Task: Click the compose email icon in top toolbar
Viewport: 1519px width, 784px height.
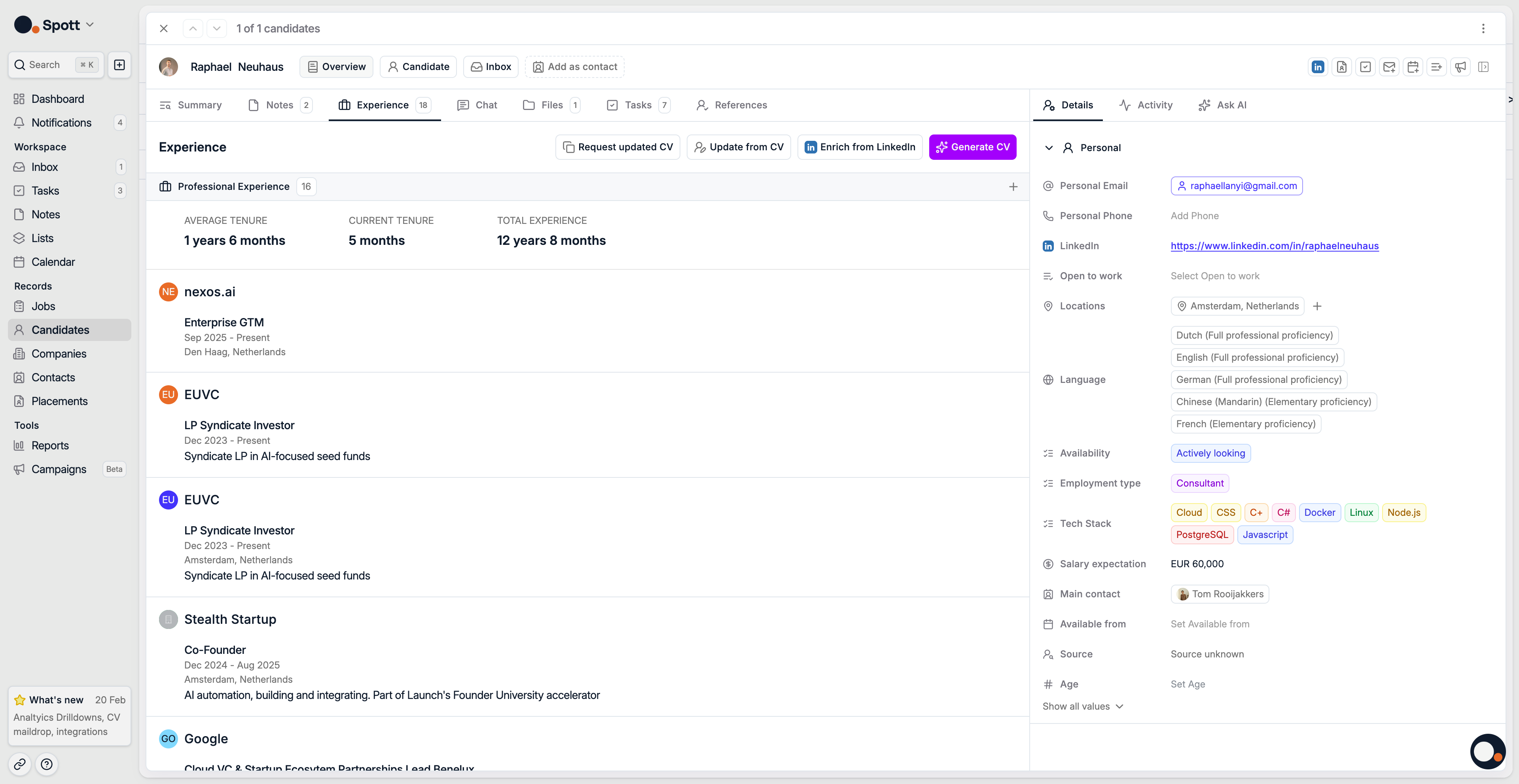Action: click(x=1389, y=66)
